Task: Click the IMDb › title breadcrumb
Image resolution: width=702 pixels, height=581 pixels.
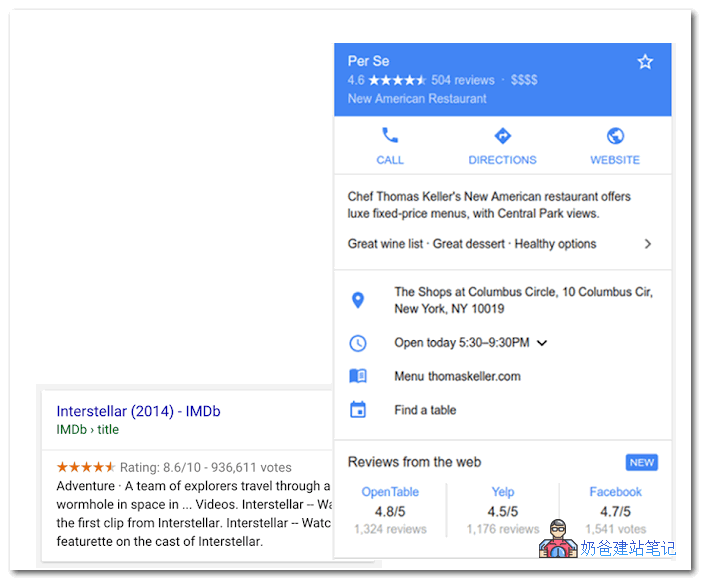Action: point(88,429)
